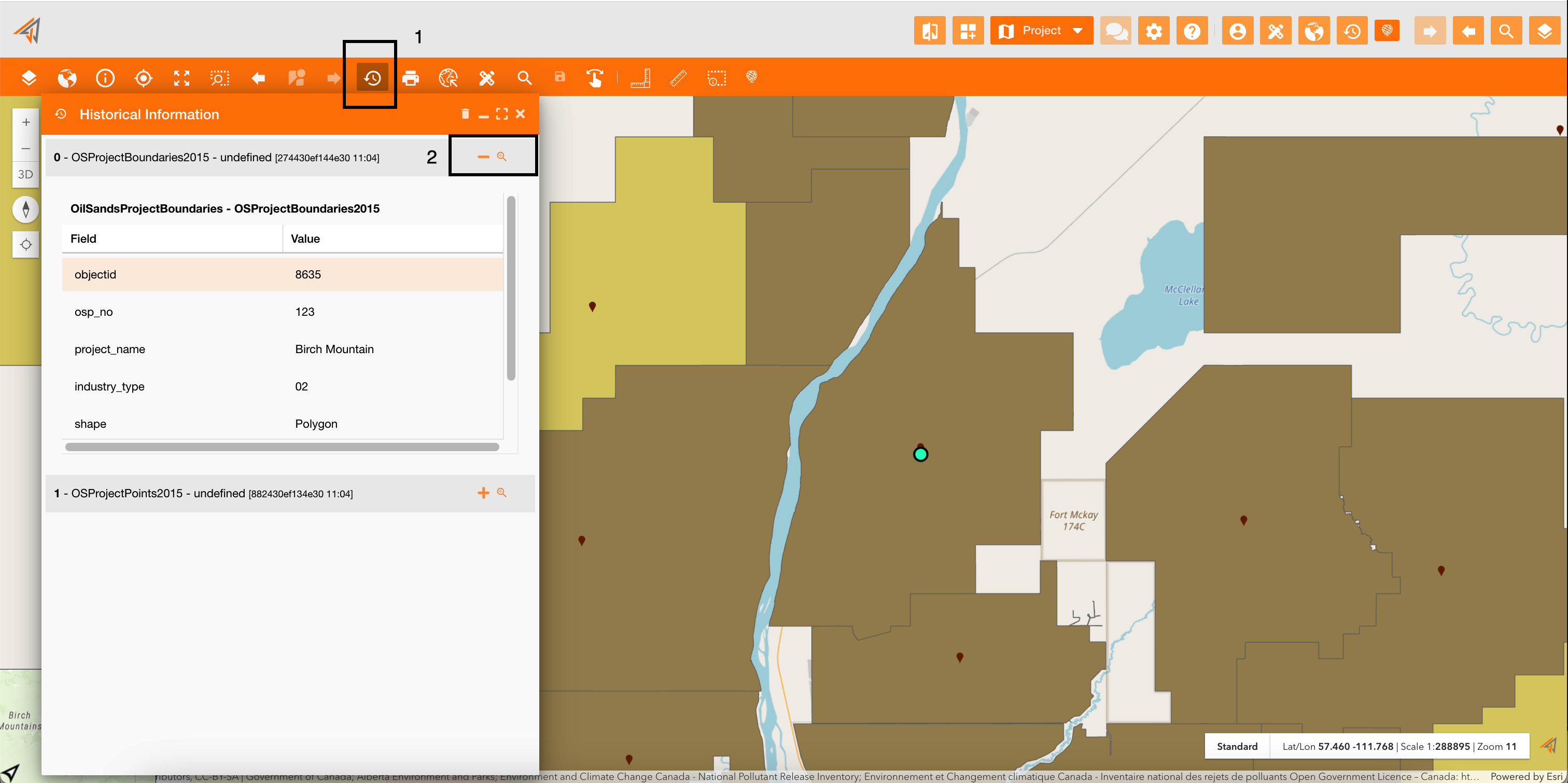1568x783 pixels.
Task: Select the area measure square ruler tool
Action: tap(640, 78)
